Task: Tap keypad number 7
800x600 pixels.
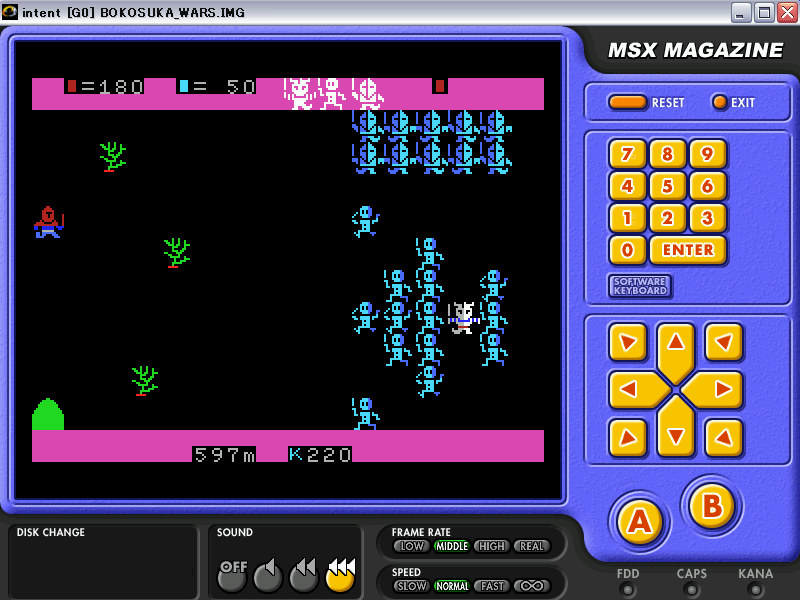Action: pyautogui.click(x=627, y=154)
